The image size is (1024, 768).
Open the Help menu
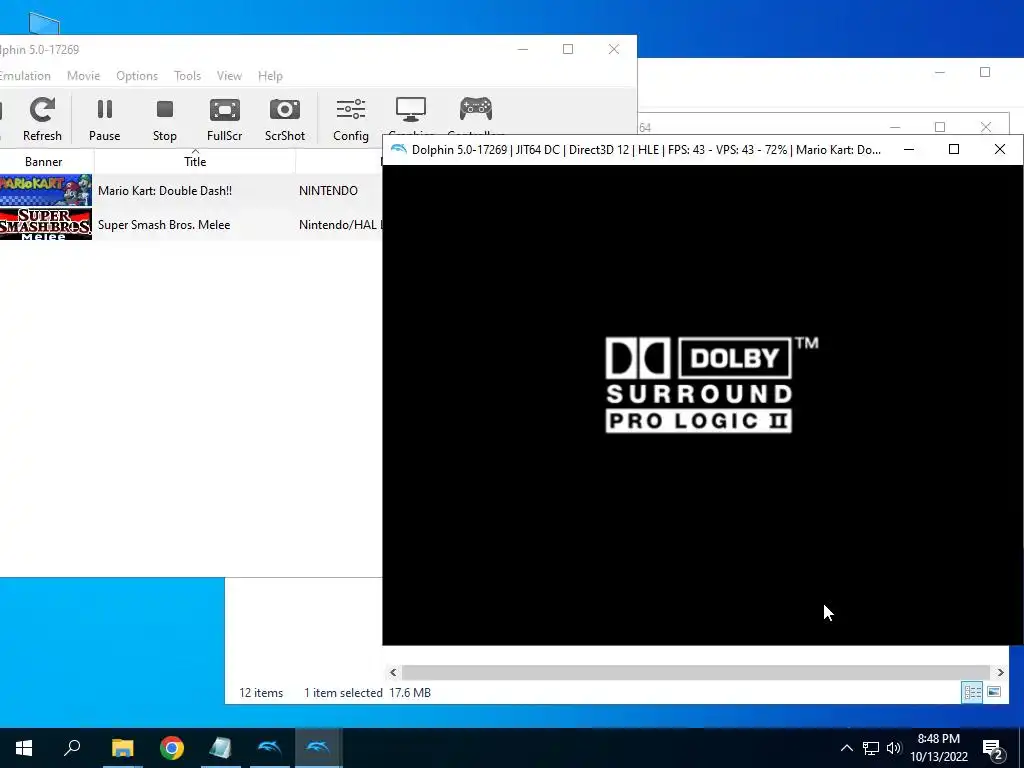[270, 76]
